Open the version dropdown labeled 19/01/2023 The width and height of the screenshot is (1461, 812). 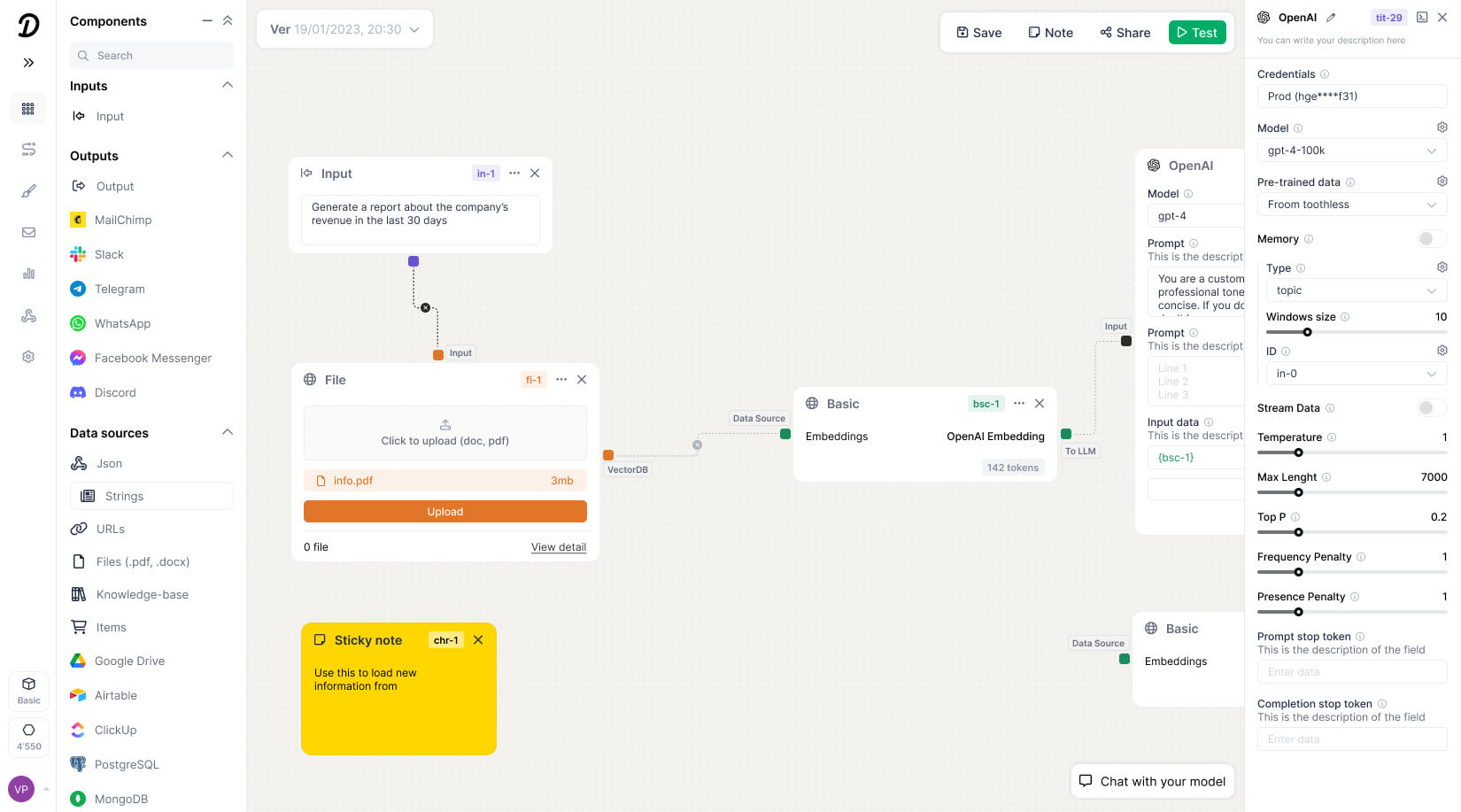pyautogui.click(x=344, y=28)
